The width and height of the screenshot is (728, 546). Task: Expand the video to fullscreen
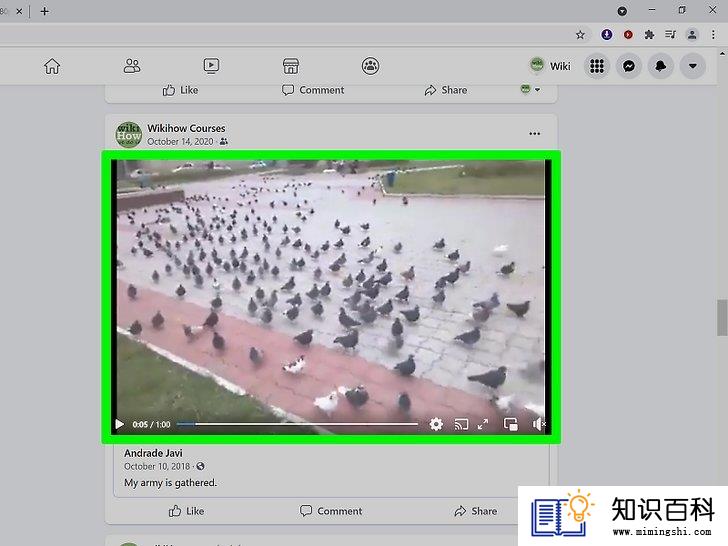click(x=483, y=424)
